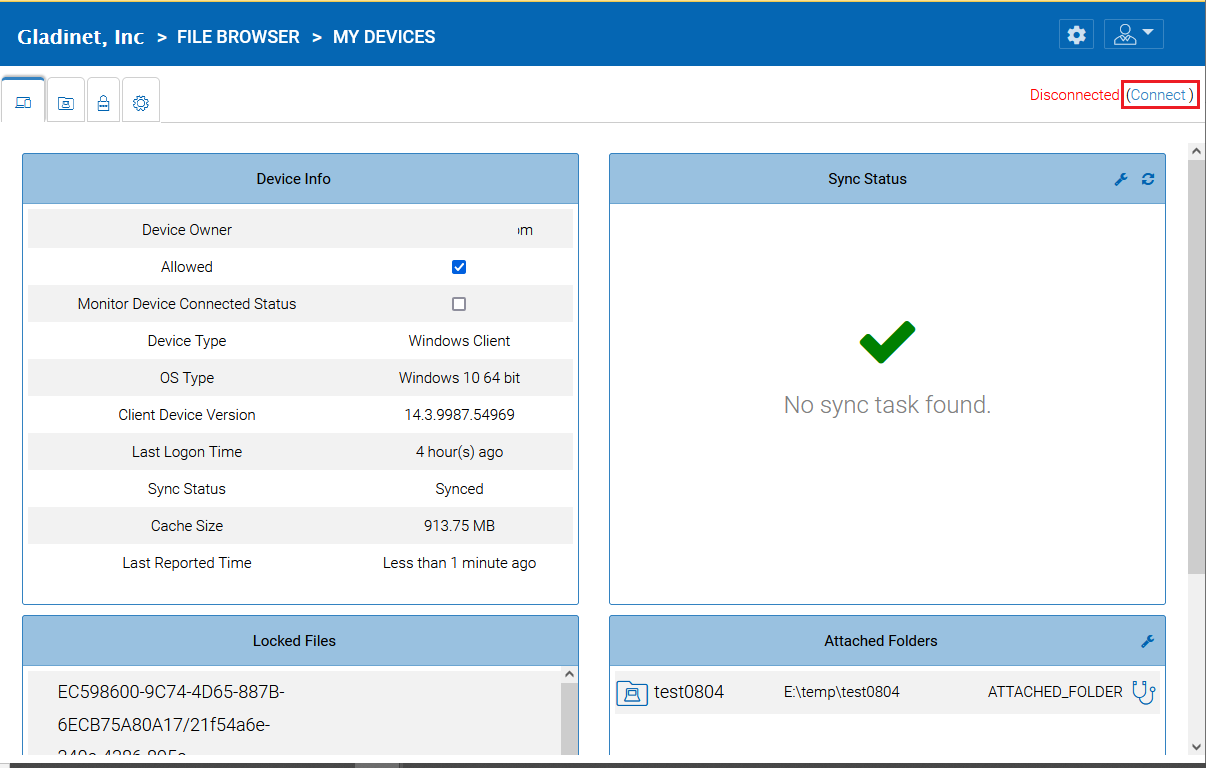Go to FILE BROWSER breadcrumb
This screenshot has width=1206, height=768.
(x=238, y=37)
